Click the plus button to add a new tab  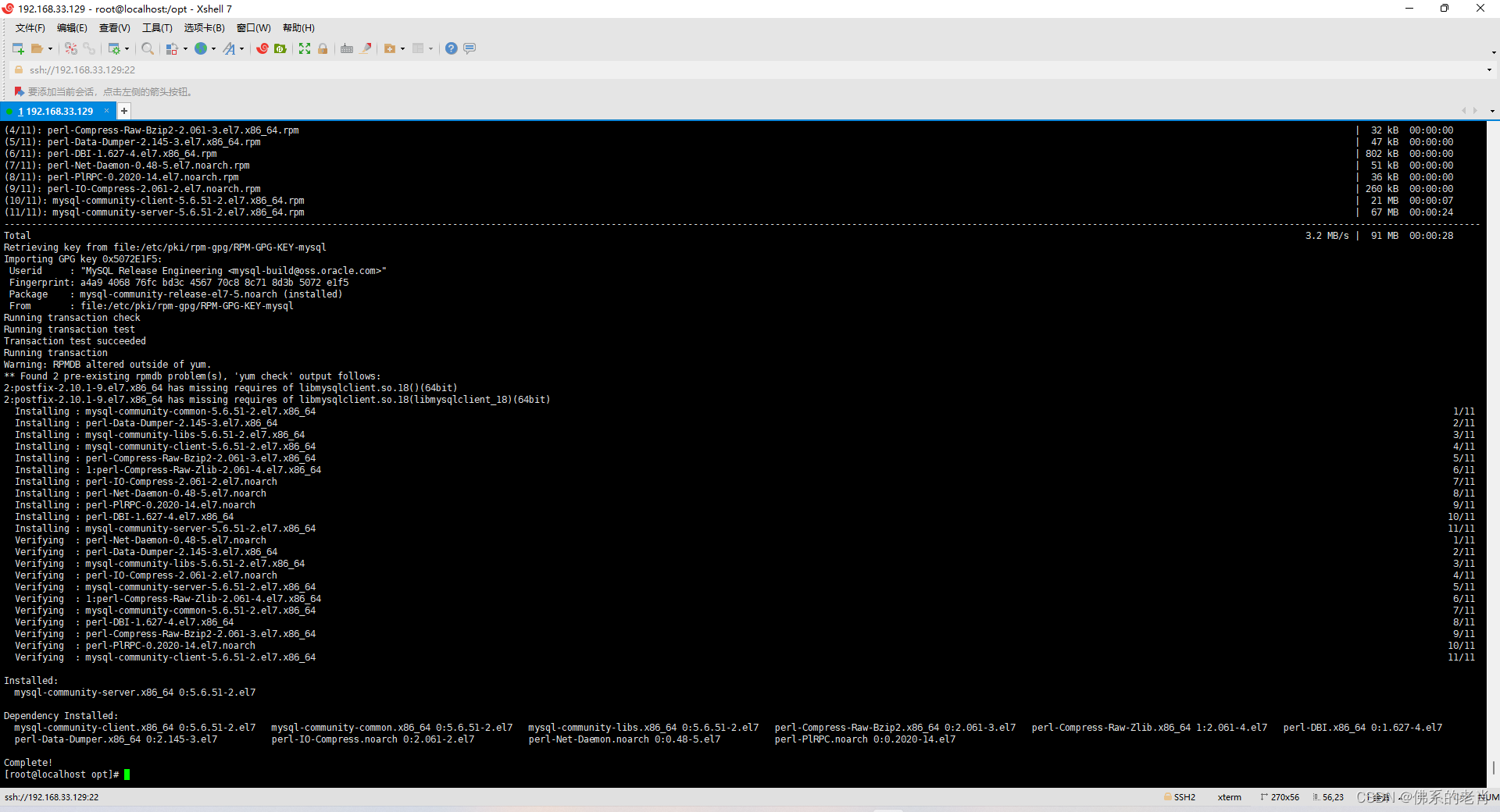(x=123, y=111)
